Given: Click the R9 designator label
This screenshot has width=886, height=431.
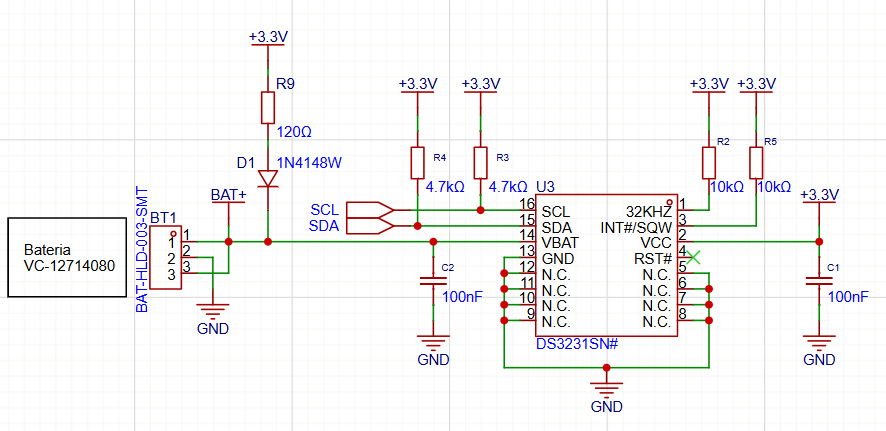Looking at the screenshot, I should coord(285,84).
